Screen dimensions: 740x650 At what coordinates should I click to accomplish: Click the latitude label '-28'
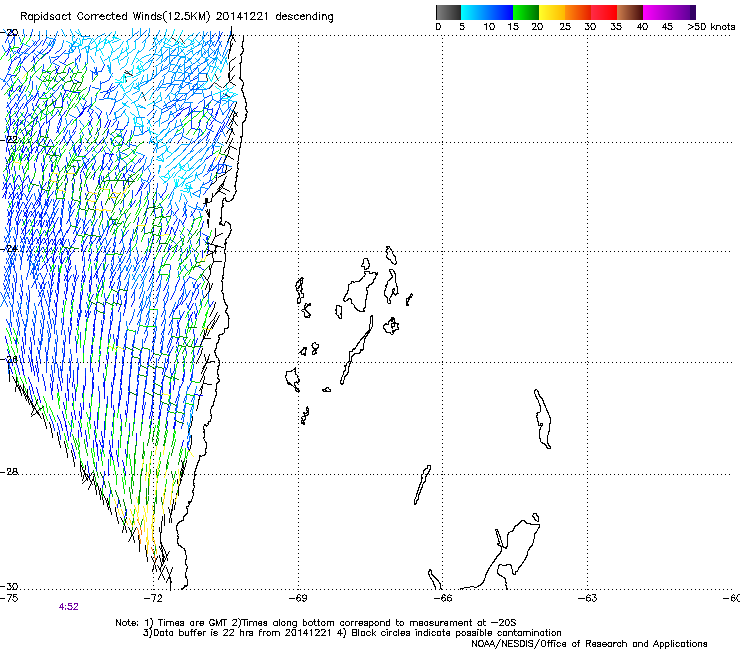9,472
